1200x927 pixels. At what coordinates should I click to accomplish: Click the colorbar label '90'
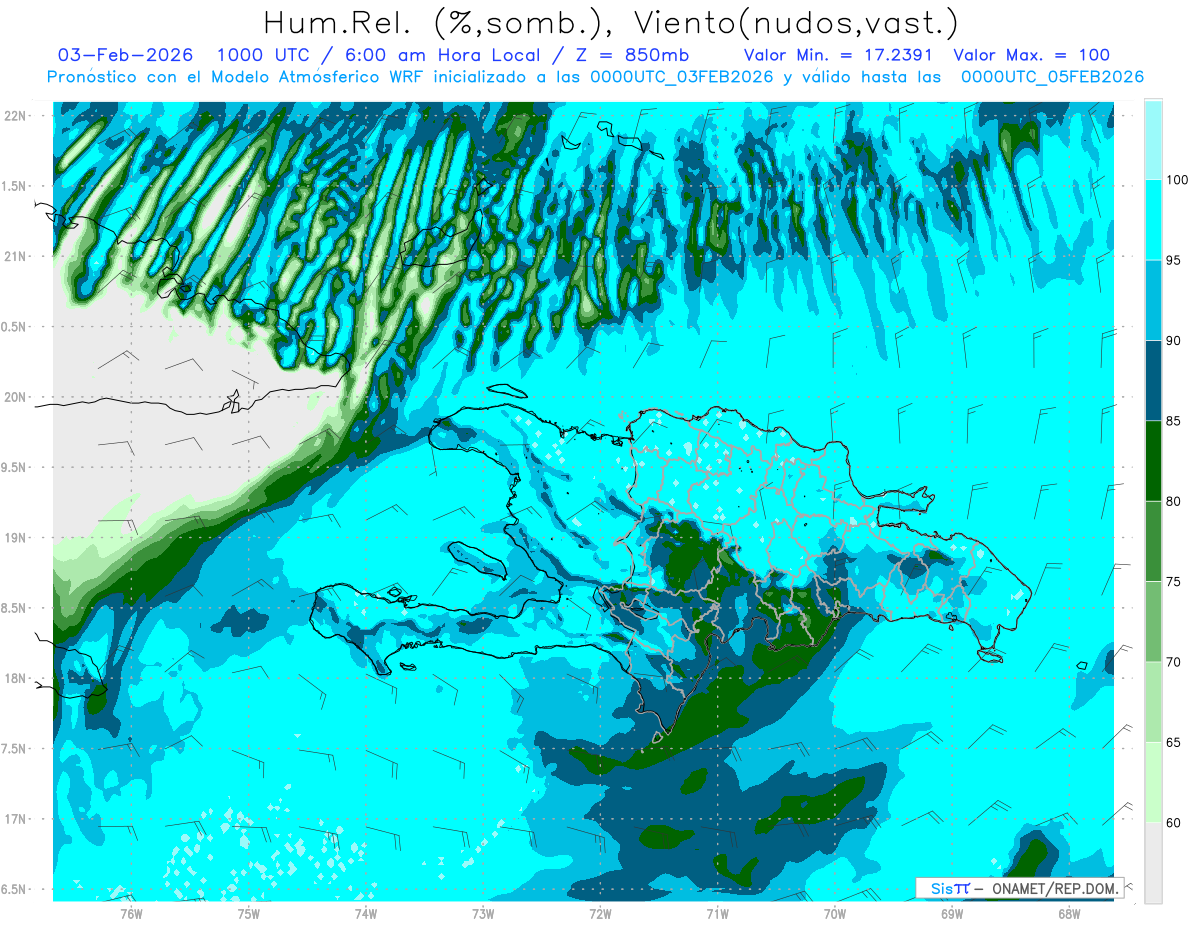coord(1174,341)
